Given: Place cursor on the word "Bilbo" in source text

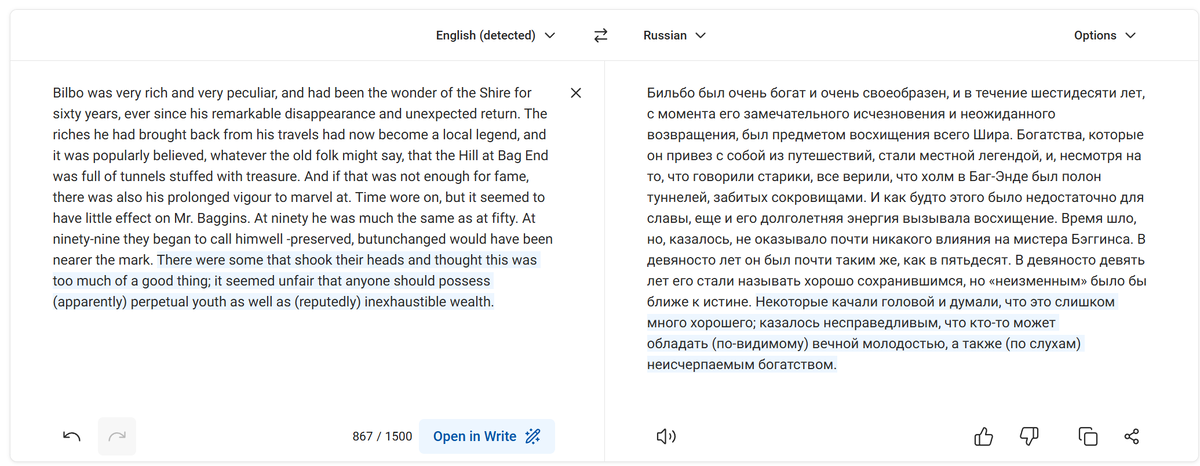Looking at the screenshot, I should (69, 93).
